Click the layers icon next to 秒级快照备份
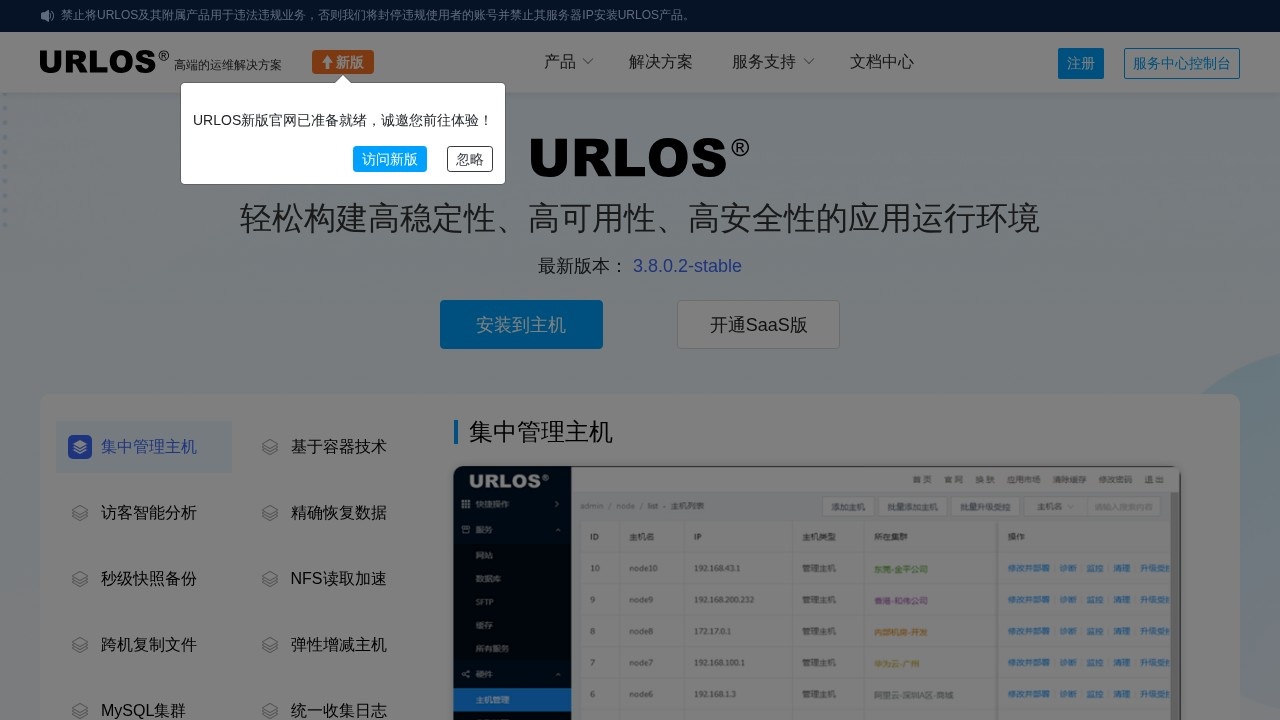The image size is (1280, 720). coord(80,579)
